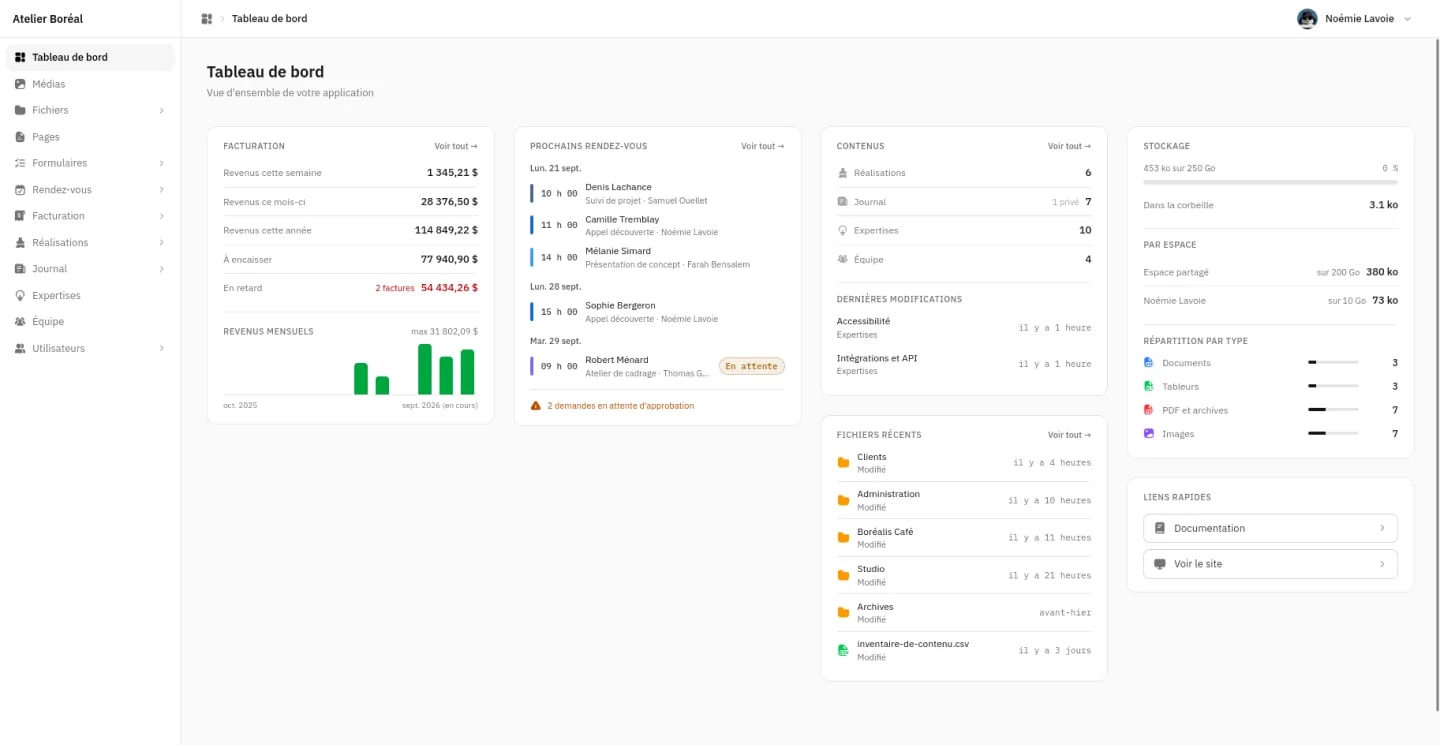Viewport: 1440px width, 745px height.
Task: Click the En attente badge
Action: point(752,366)
